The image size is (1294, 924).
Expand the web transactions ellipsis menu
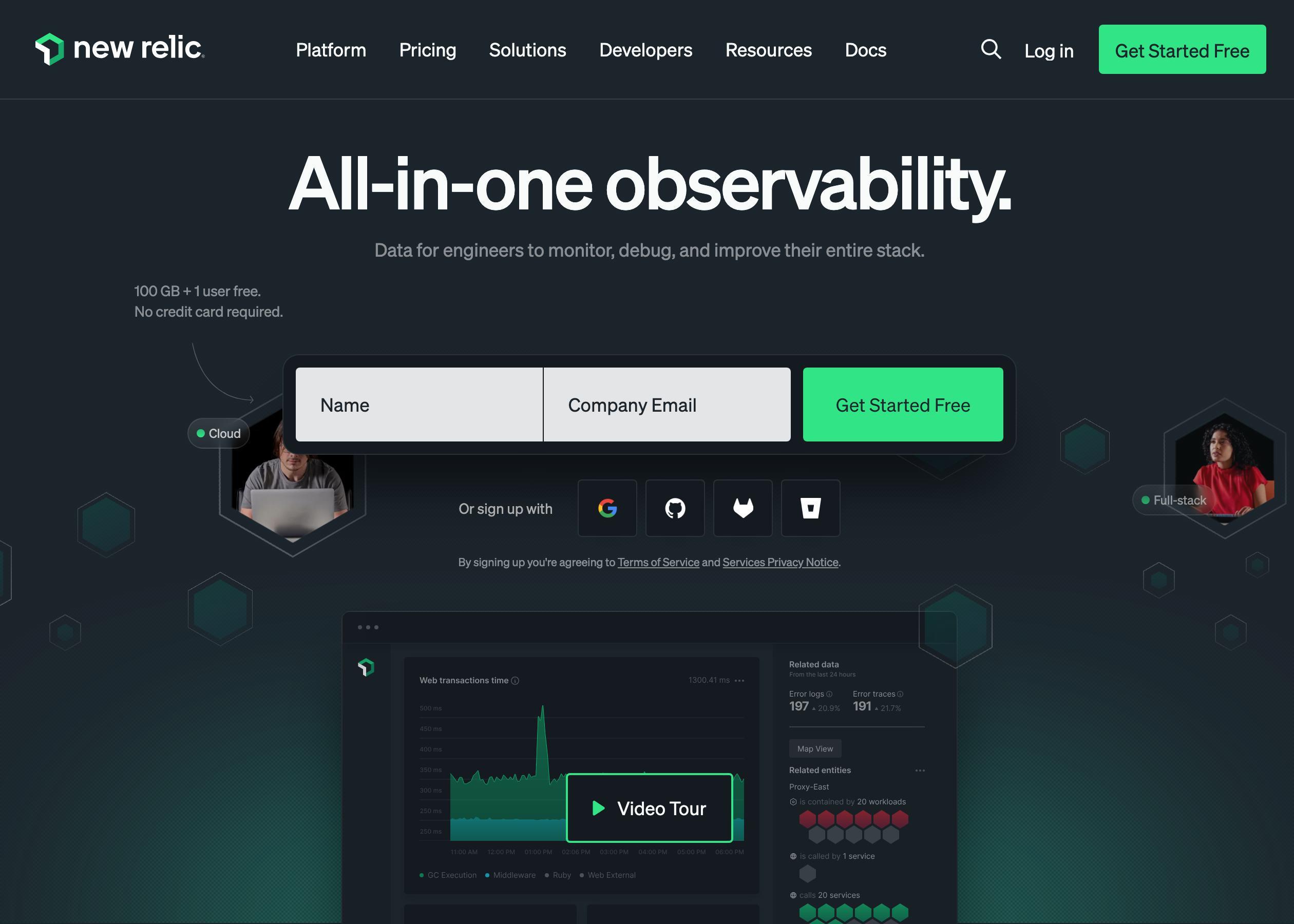(x=740, y=680)
